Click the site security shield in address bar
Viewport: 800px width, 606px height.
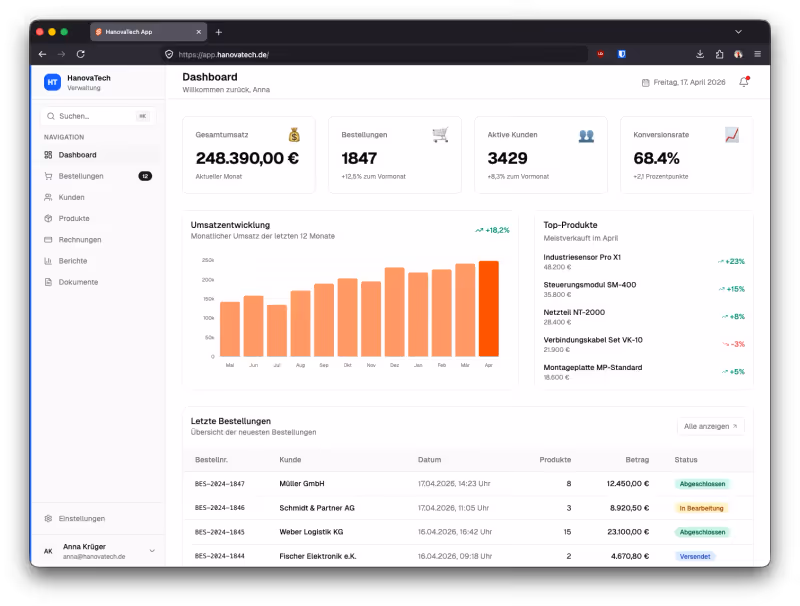169,55
